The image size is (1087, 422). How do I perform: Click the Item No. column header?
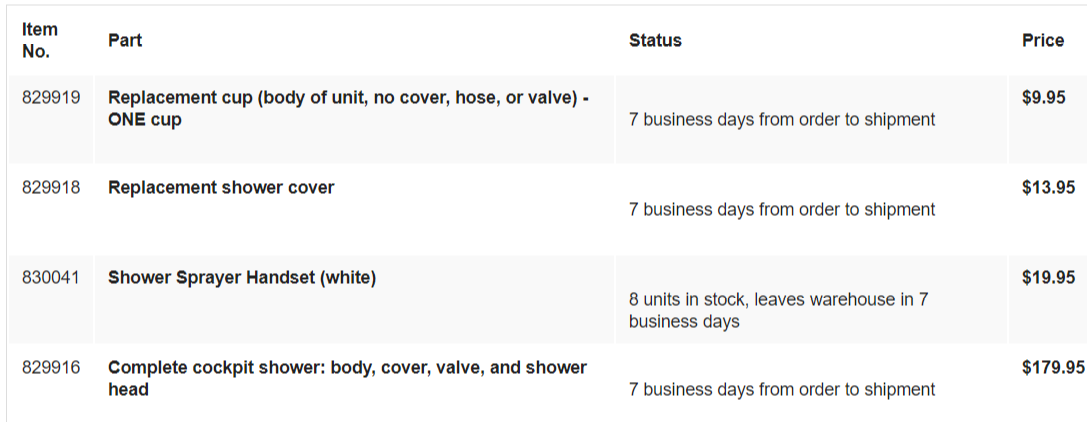[40, 40]
